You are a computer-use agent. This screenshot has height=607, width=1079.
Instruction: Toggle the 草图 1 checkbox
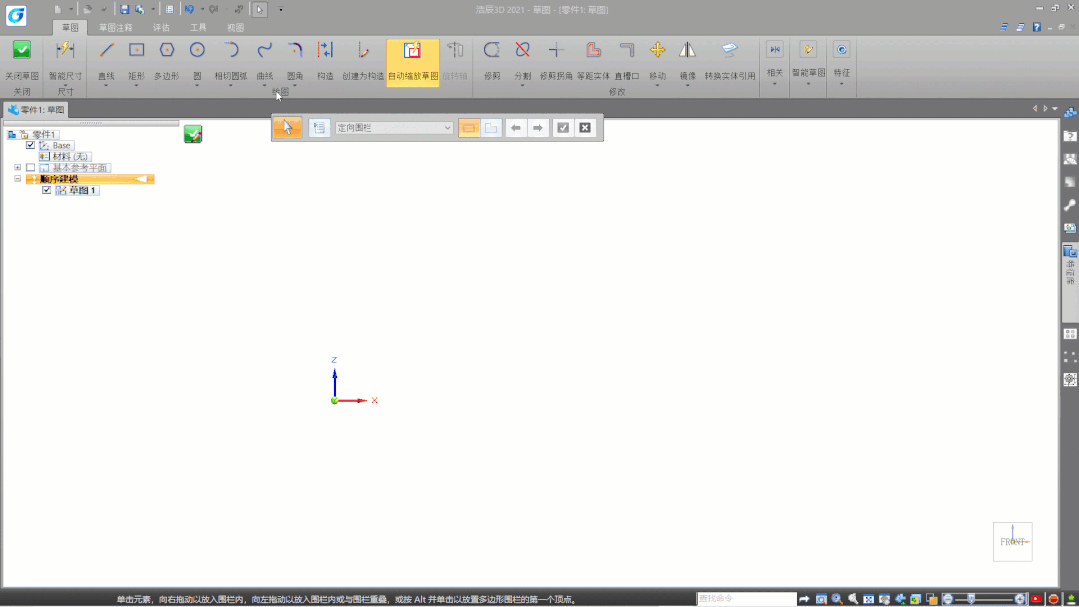[x=47, y=190]
